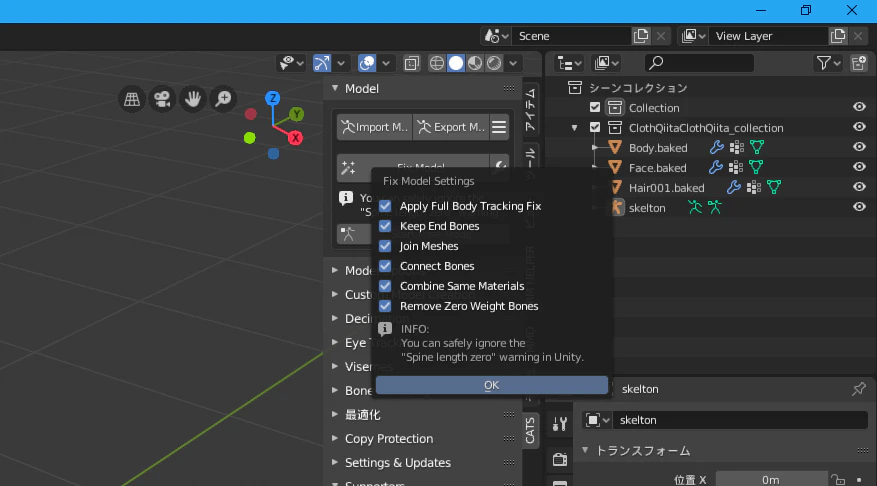Click the Z axis gizmo handle

pyautogui.click(x=272, y=98)
